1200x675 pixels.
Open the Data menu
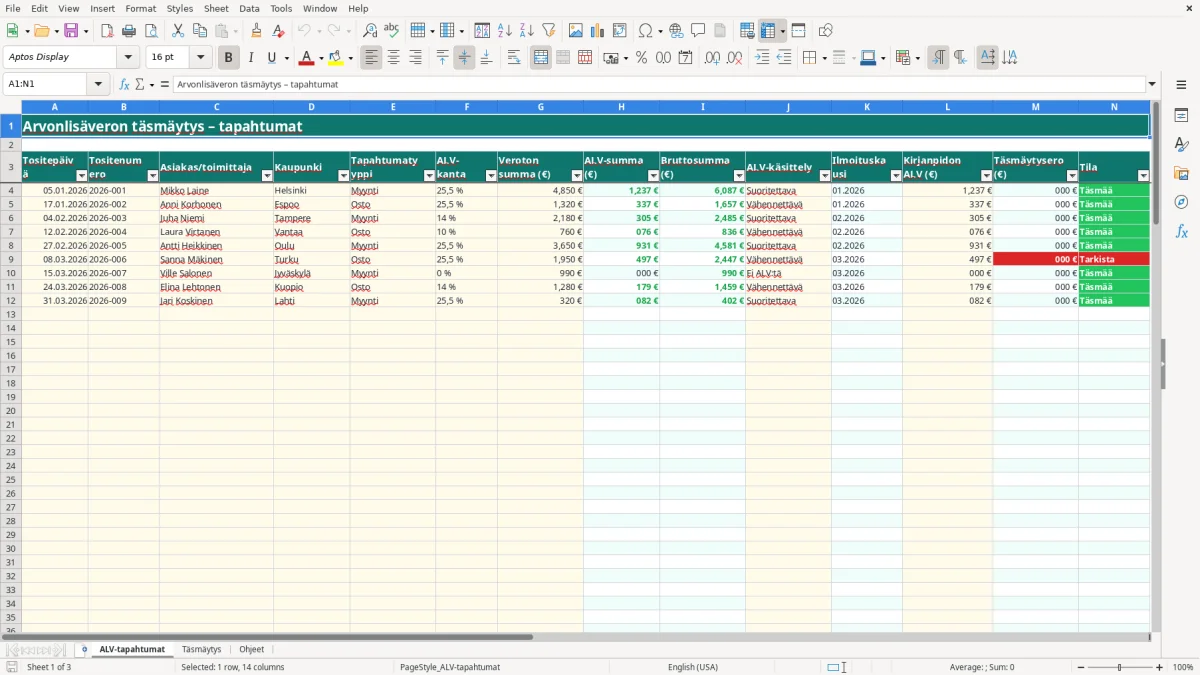pos(249,8)
